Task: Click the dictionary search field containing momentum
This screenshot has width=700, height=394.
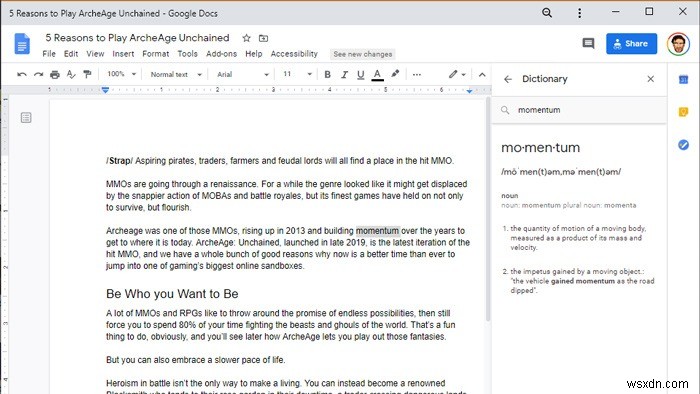Action: (x=579, y=110)
